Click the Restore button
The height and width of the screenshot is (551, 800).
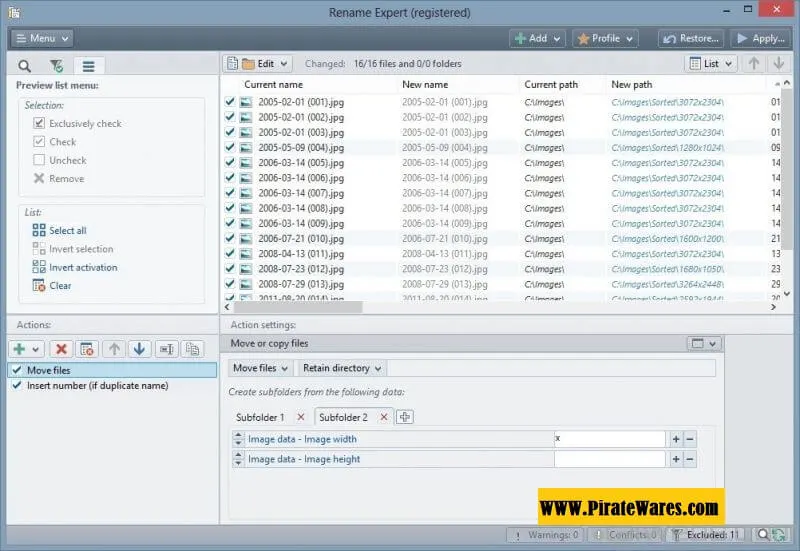pos(690,38)
